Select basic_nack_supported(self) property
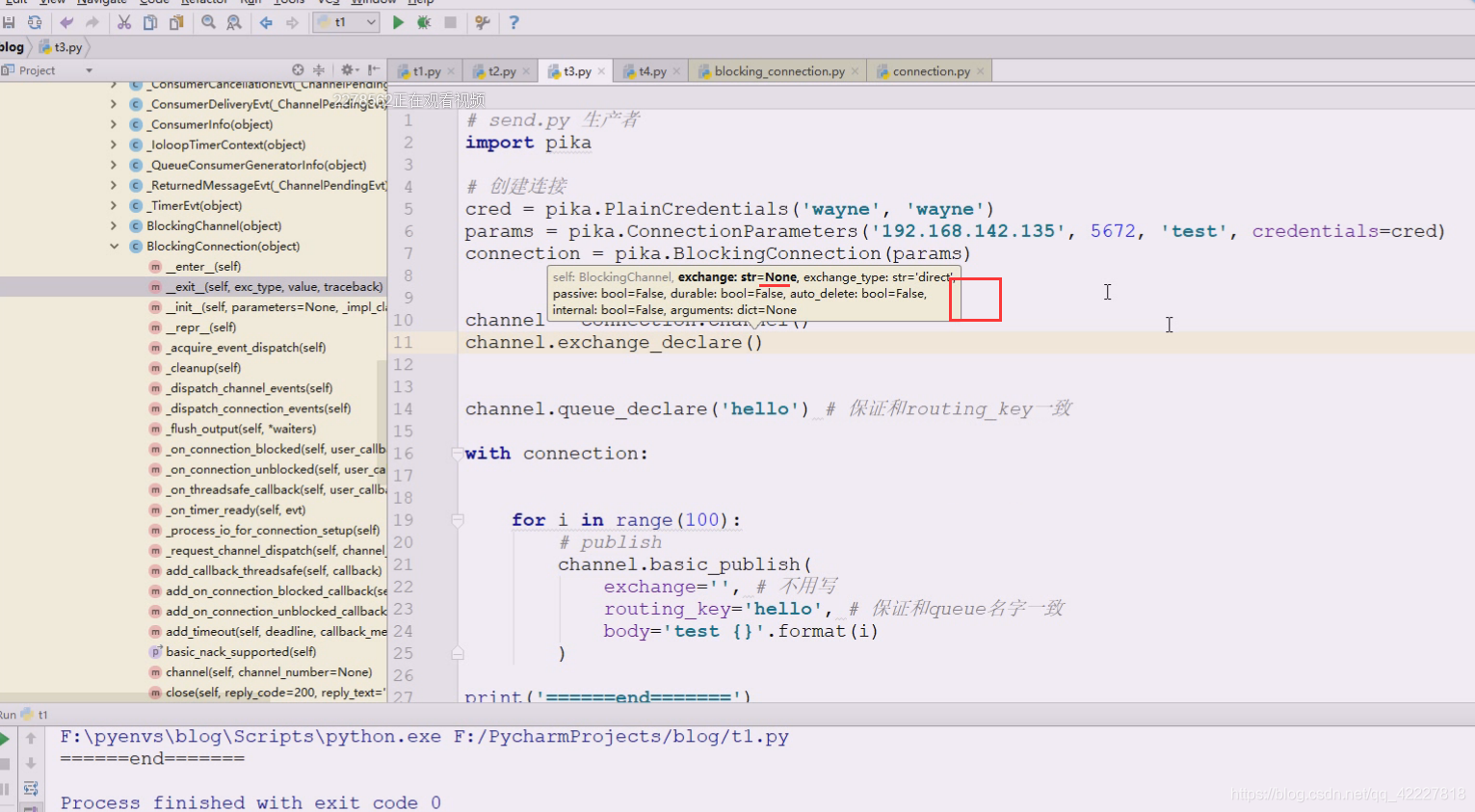 click(x=240, y=651)
